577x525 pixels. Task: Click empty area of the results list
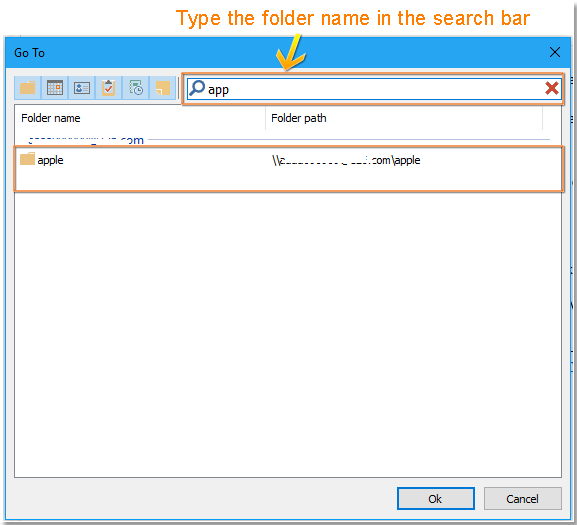288,331
